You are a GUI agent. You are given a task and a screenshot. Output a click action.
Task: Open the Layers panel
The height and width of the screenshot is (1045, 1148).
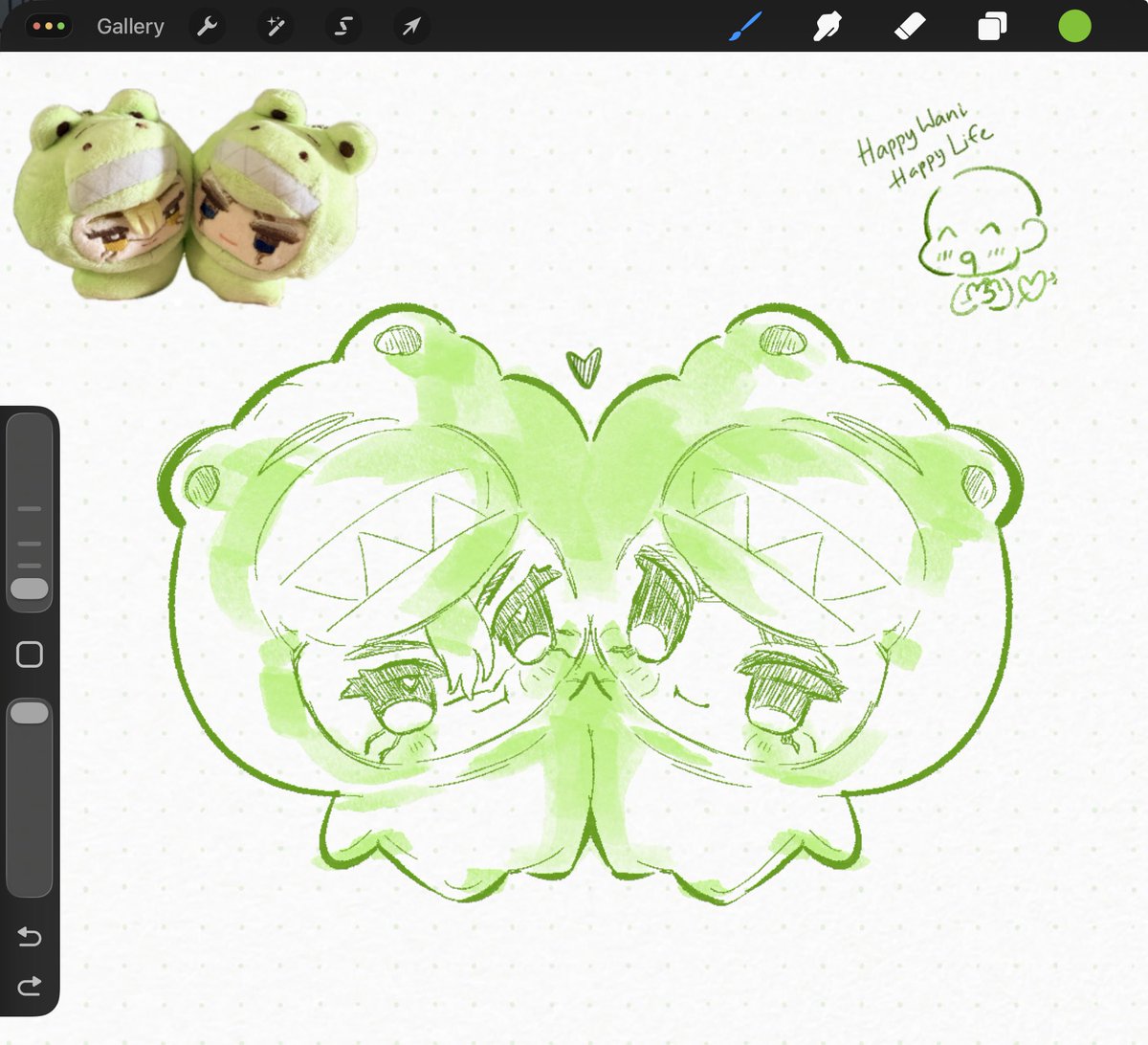[x=992, y=26]
